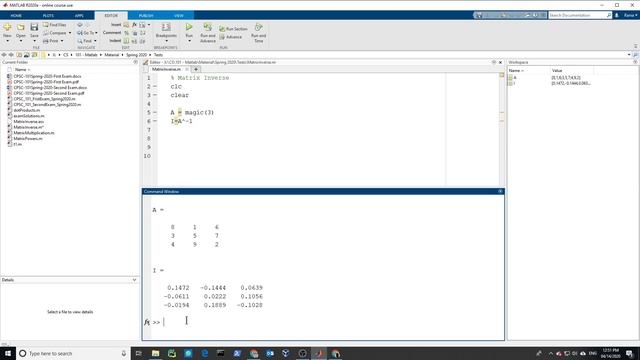Select variable I in Workspace
The image size is (640, 360).
point(514,83)
